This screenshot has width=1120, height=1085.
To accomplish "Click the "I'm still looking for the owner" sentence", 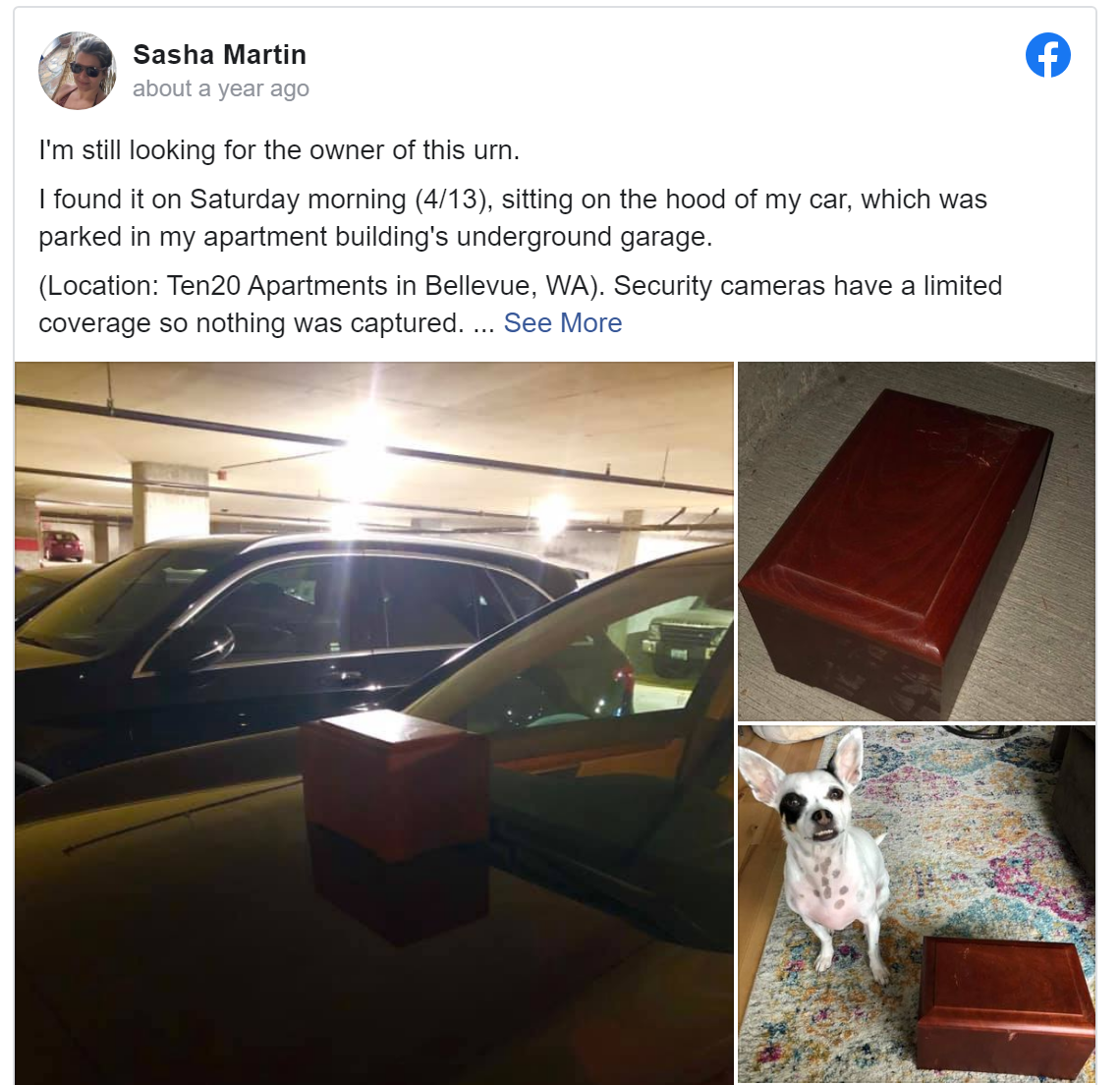I will [x=279, y=150].
